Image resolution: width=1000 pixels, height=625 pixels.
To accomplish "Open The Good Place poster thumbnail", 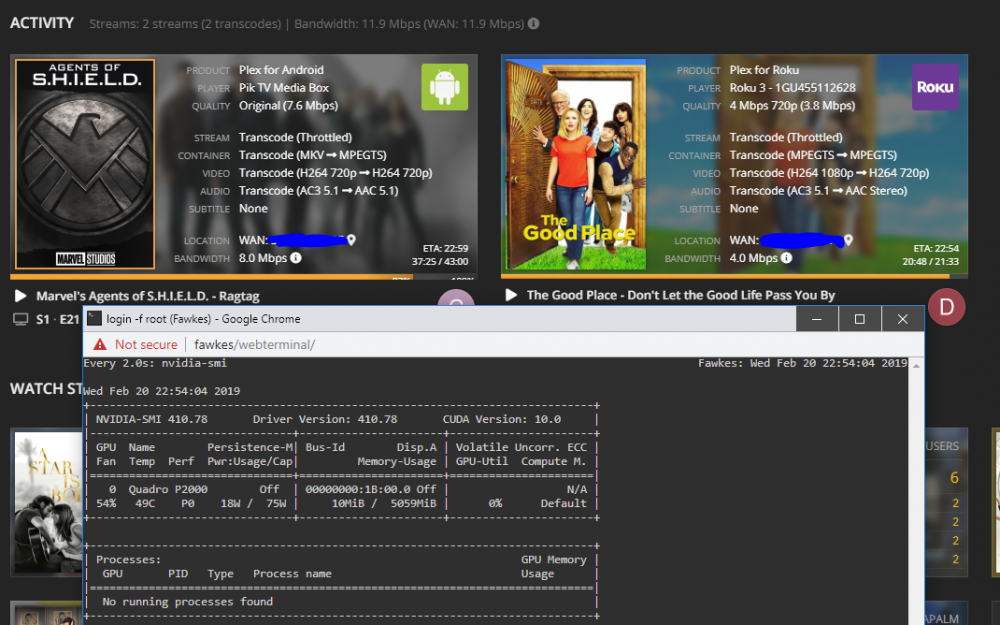I will [x=576, y=164].
